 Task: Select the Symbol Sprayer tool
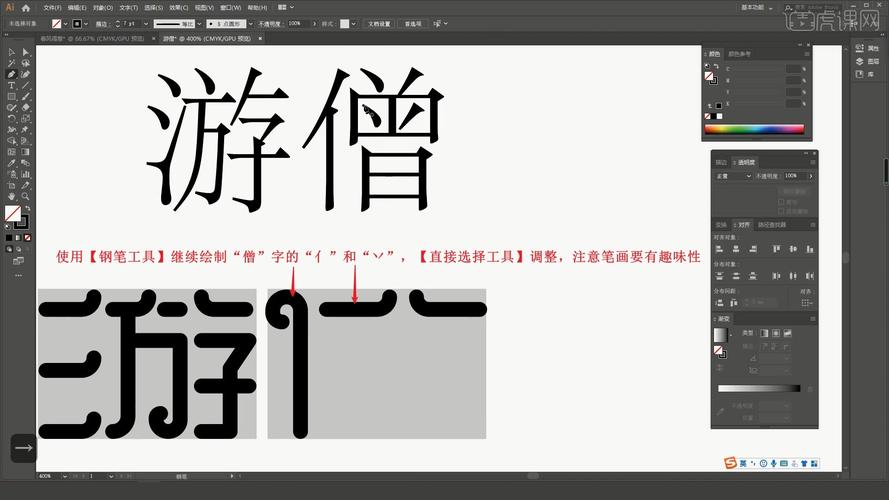[11, 174]
